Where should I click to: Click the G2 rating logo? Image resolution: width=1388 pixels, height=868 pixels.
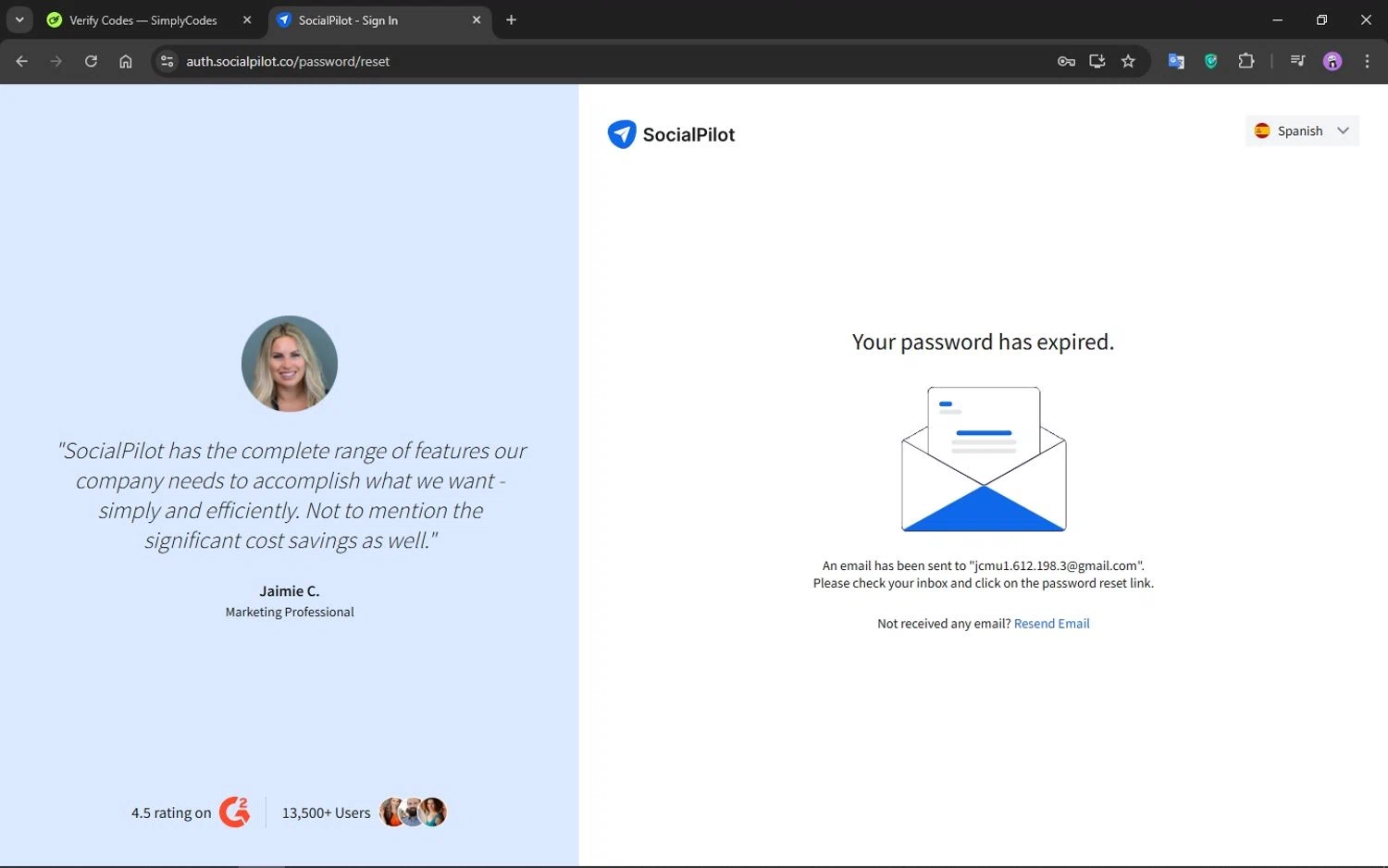[x=235, y=812]
